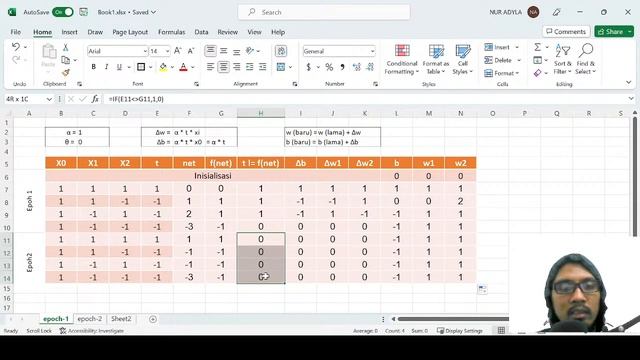Click the Normal view icon in status bar
The image size is (640, 360).
tap(501, 330)
